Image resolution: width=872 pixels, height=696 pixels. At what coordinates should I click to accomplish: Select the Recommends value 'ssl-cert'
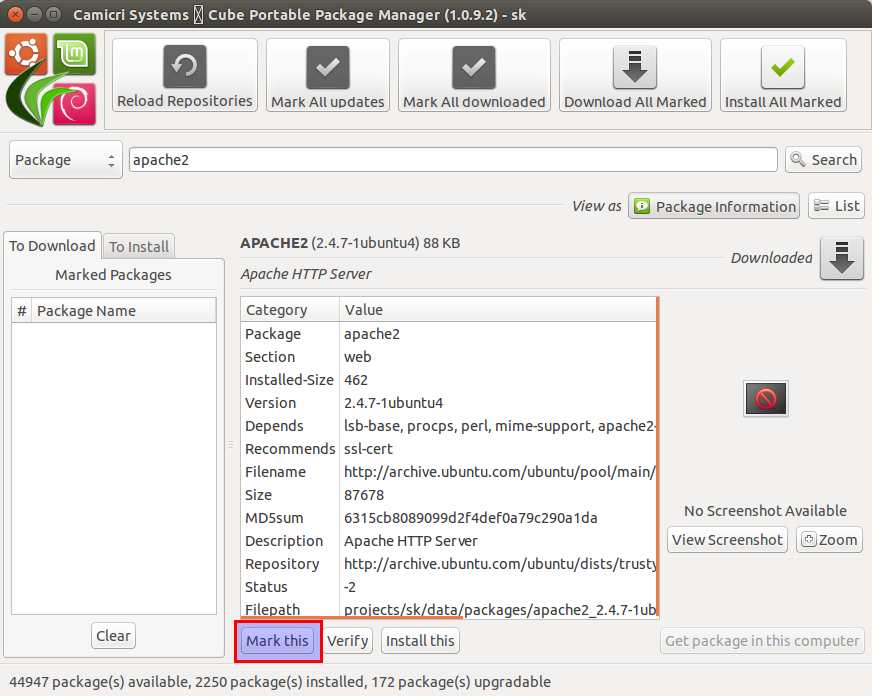tap(368, 449)
